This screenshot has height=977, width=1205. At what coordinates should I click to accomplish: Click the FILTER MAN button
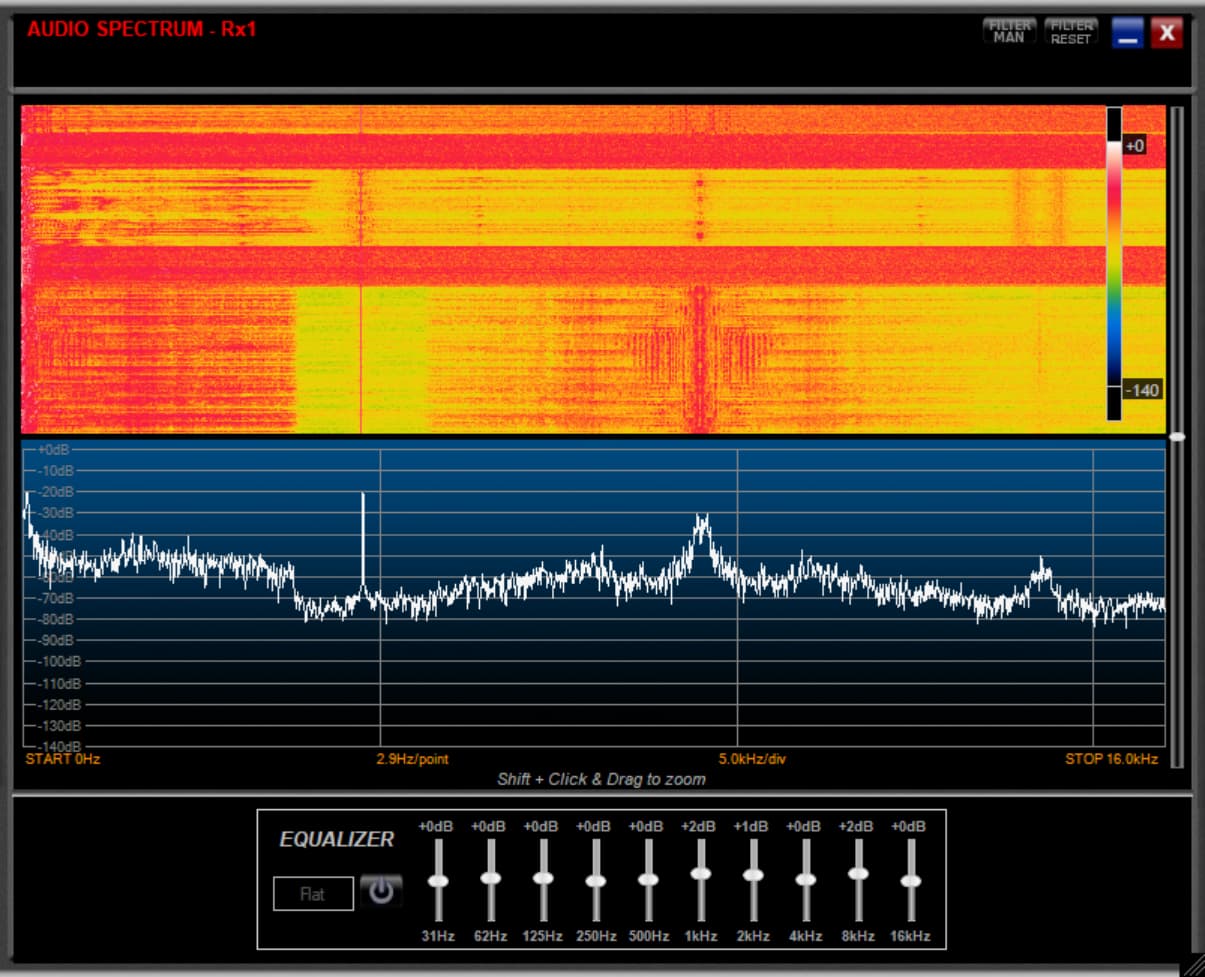click(x=1009, y=32)
